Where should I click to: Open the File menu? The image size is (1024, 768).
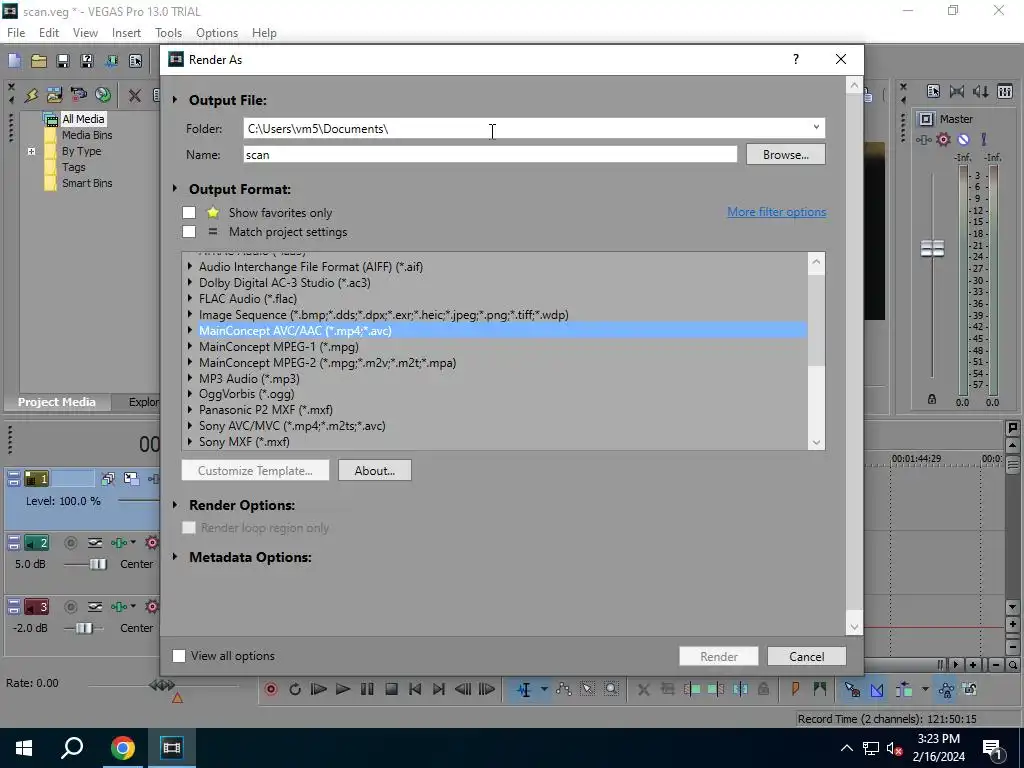click(16, 33)
